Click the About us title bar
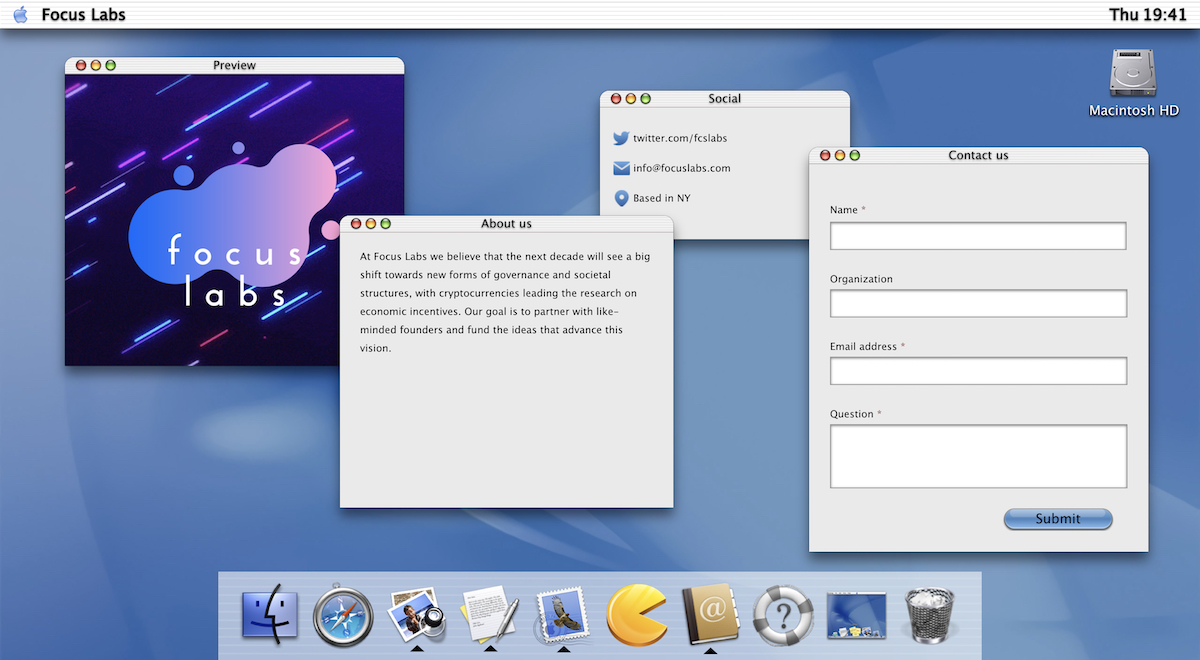This screenshot has width=1200, height=660. tap(507, 224)
